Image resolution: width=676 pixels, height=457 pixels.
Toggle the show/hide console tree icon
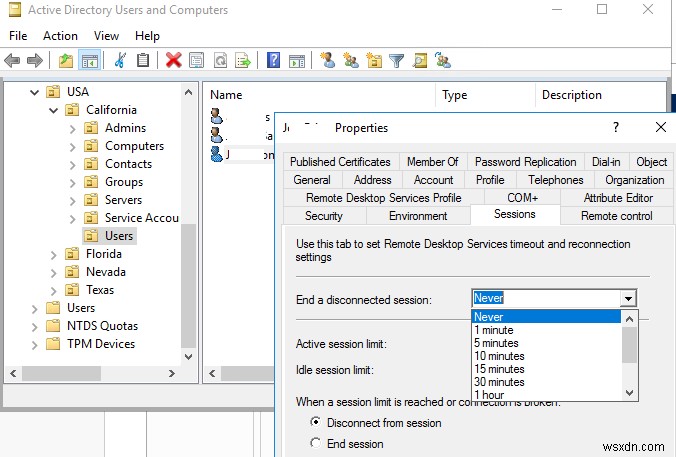coord(90,60)
